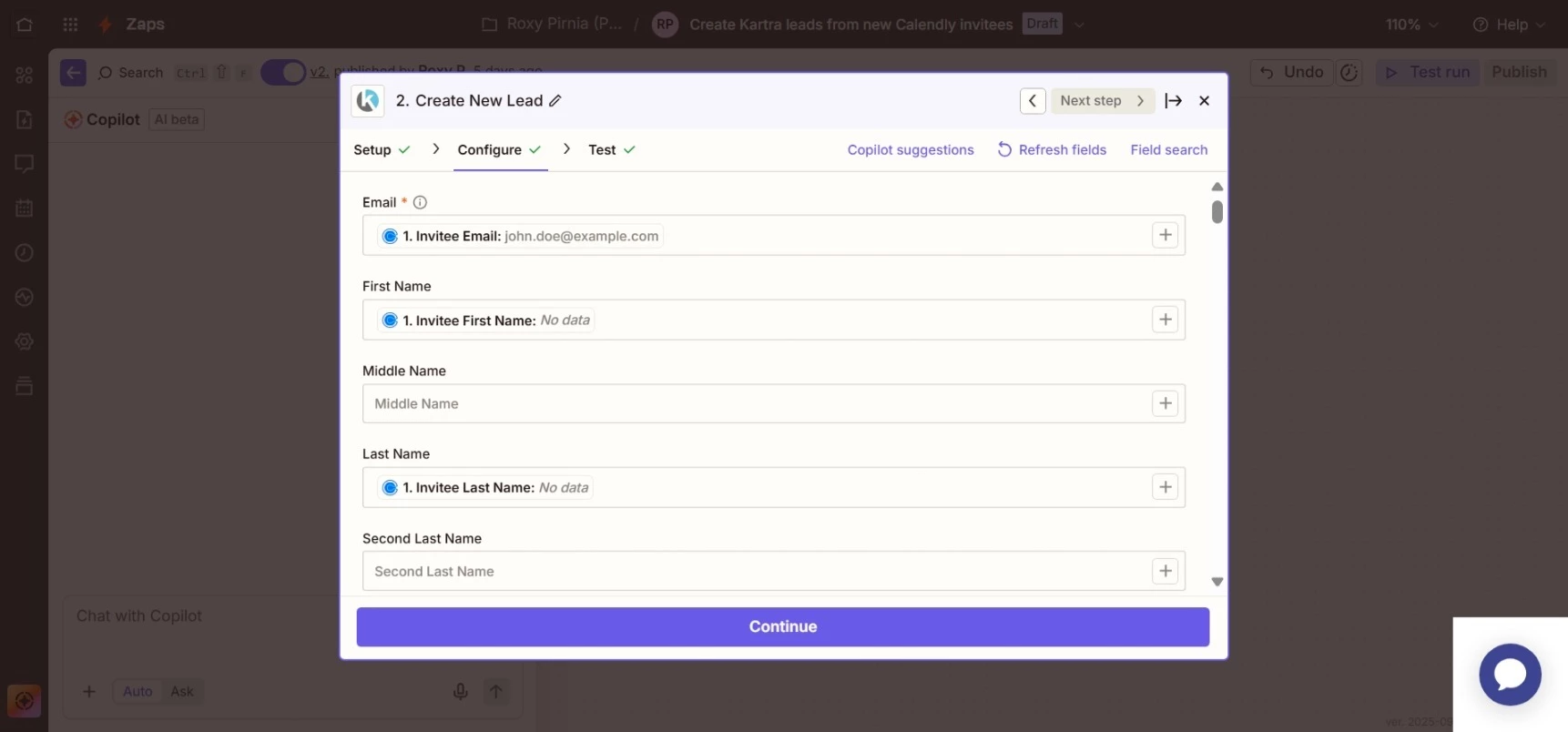1568x732 pixels.
Task: Select the Invitee Last Name mapped pill
Action: tap(485, 487)
